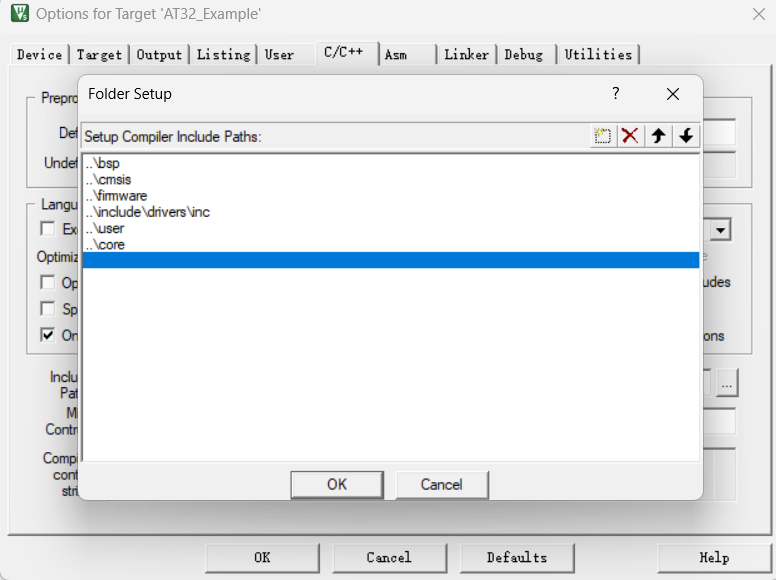
Task: Open the Folder Setup help question mark
Action: coord(615,93)
